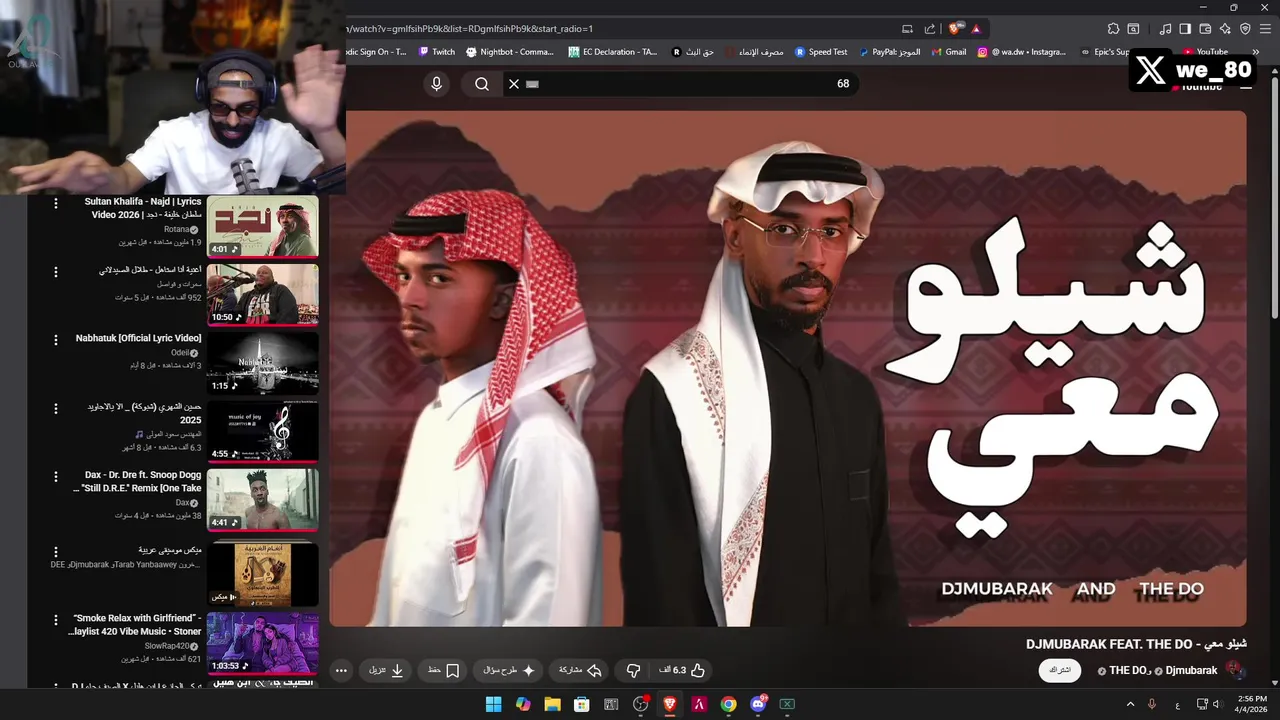This screenshot has height=720, width=1280.
Task: Open Microsoft Store from the taskbar
Action: coord(582,704)
